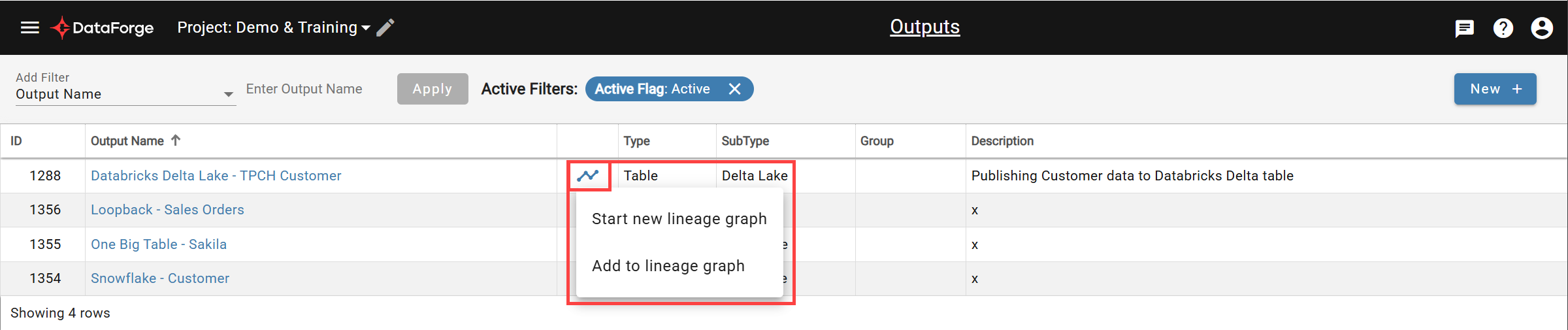Toggle Output Name sort arrow
The height and width of the screenshot is (330, 1568).
pos(176,140)
